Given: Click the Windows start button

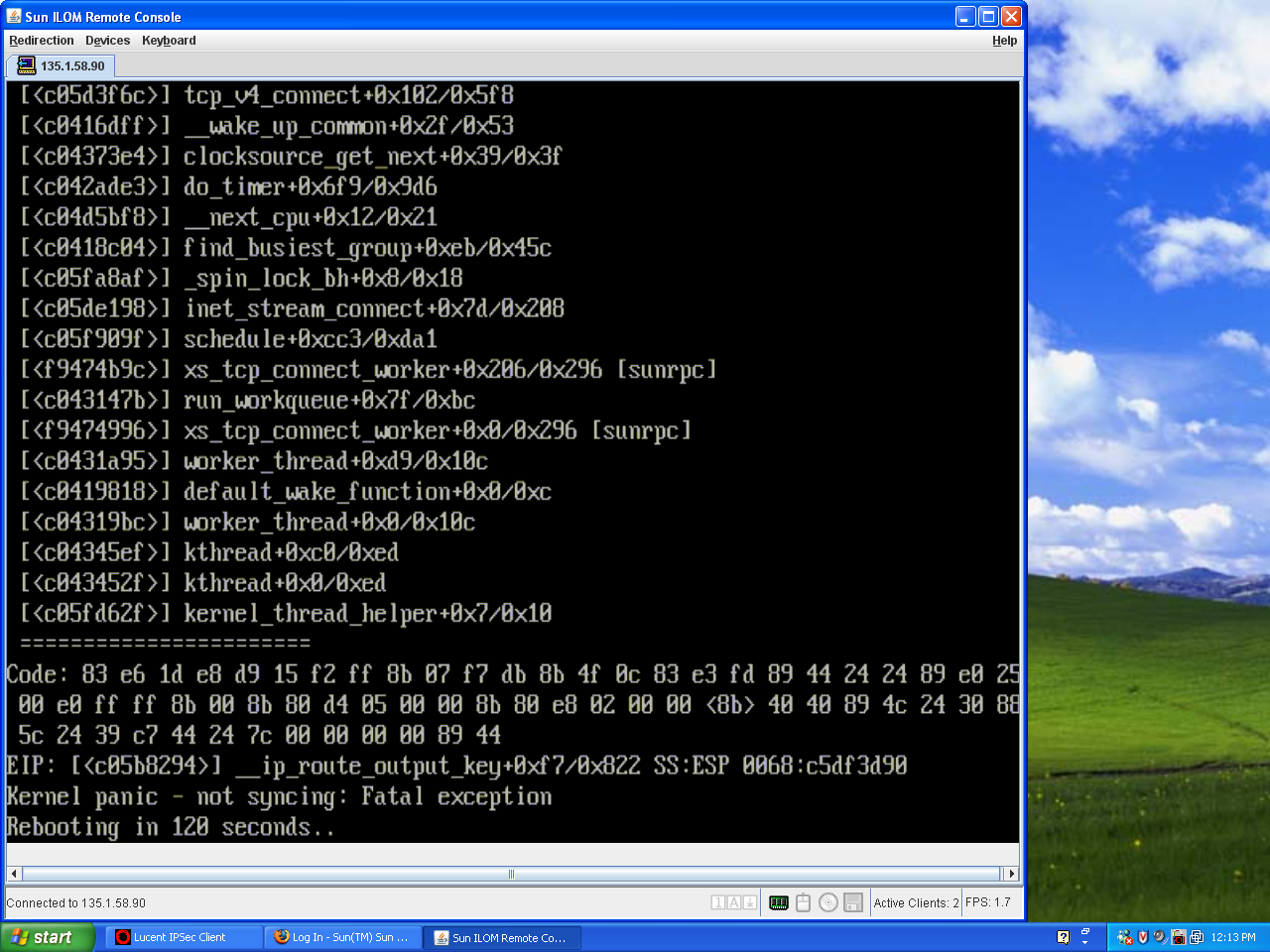Looking at the screenshot, I should (47, 937).
